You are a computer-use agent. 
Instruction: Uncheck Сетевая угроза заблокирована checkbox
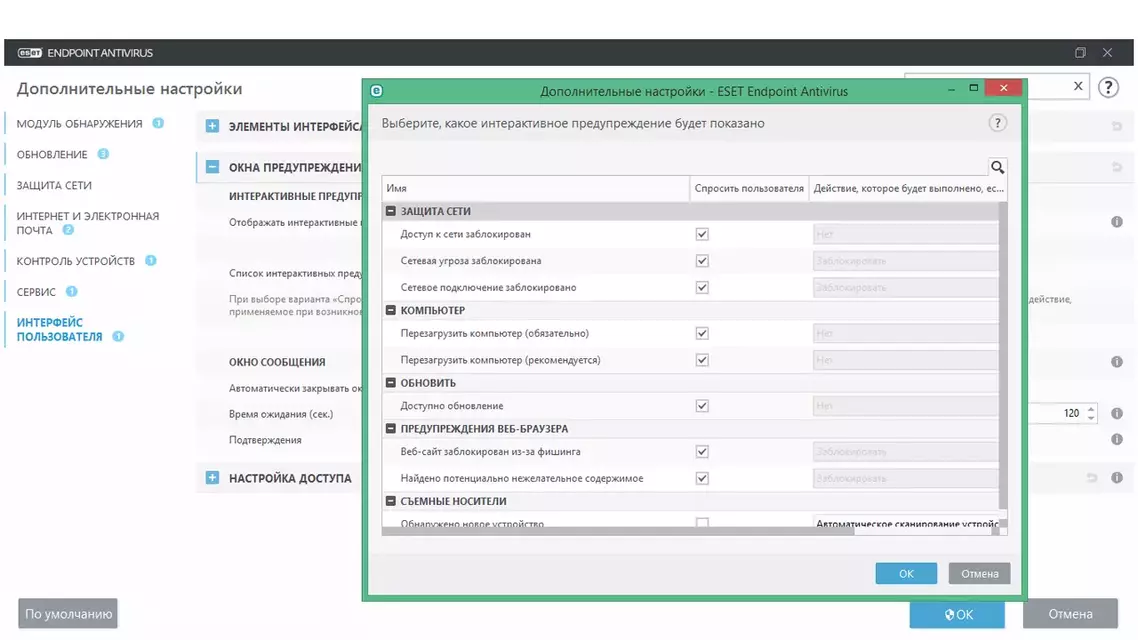702,260
